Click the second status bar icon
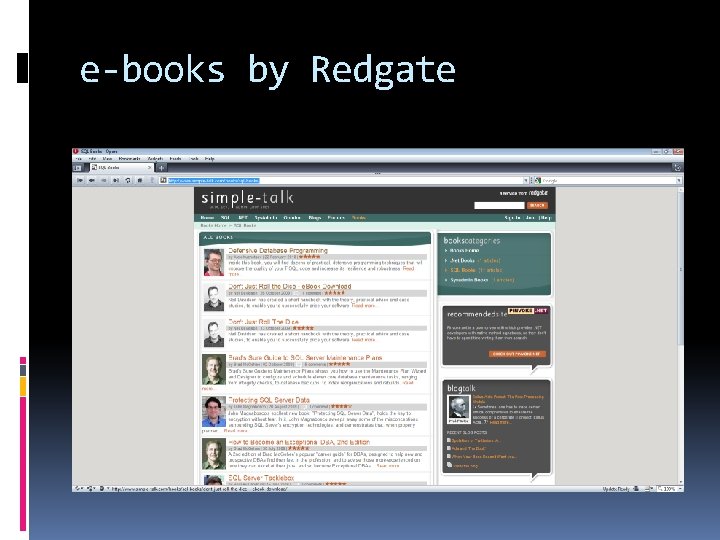 90,489
